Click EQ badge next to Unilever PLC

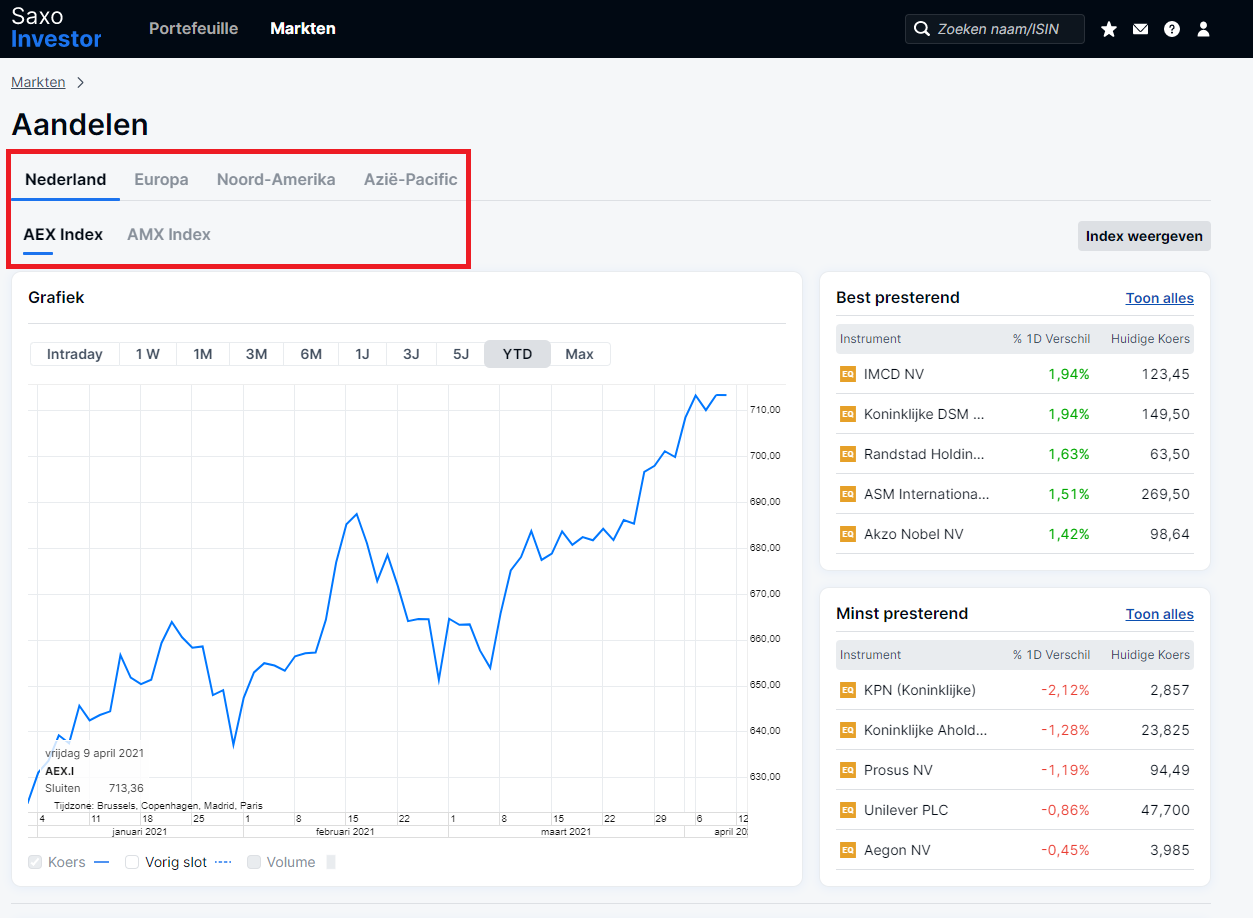tap(847, 810)
